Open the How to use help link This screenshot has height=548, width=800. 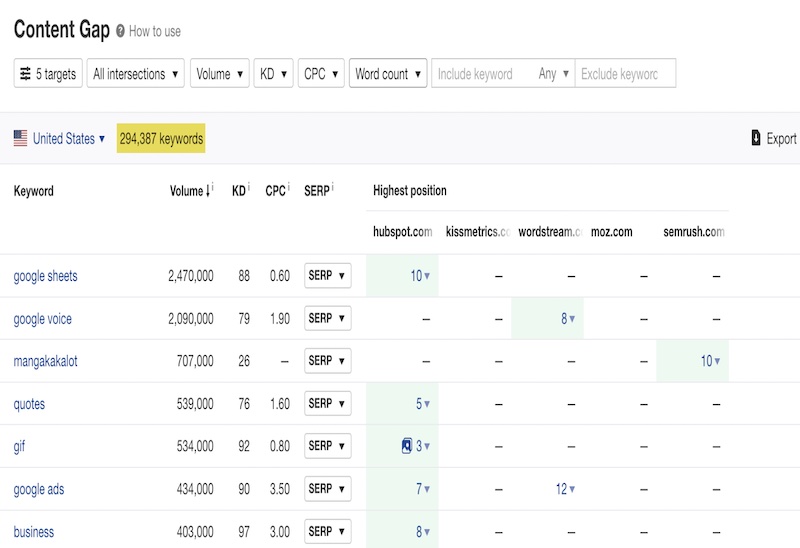pos(155,32)
